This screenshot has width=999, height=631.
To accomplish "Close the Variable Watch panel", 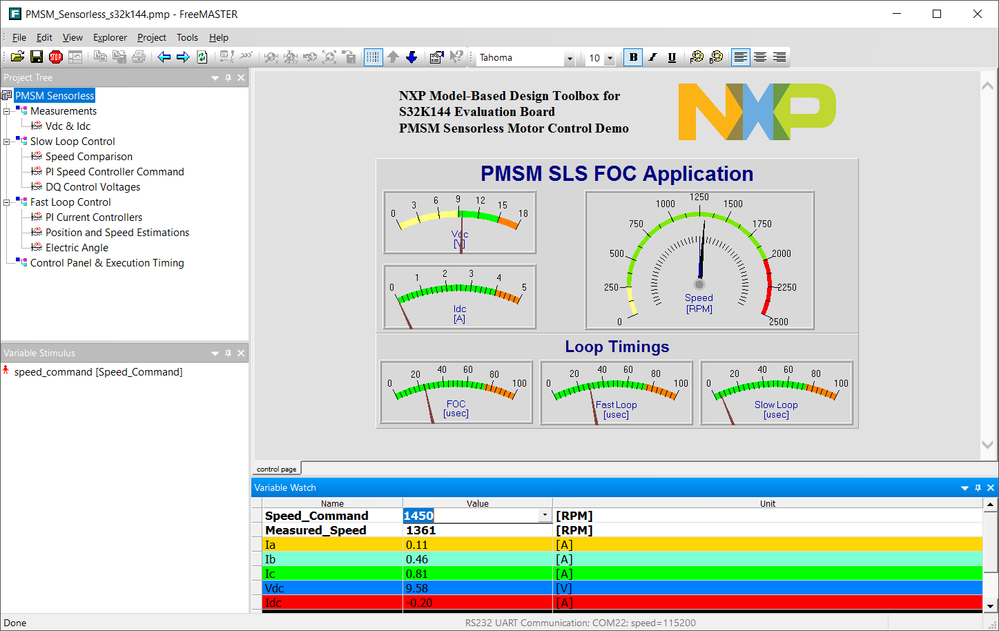I will point(991,488).
